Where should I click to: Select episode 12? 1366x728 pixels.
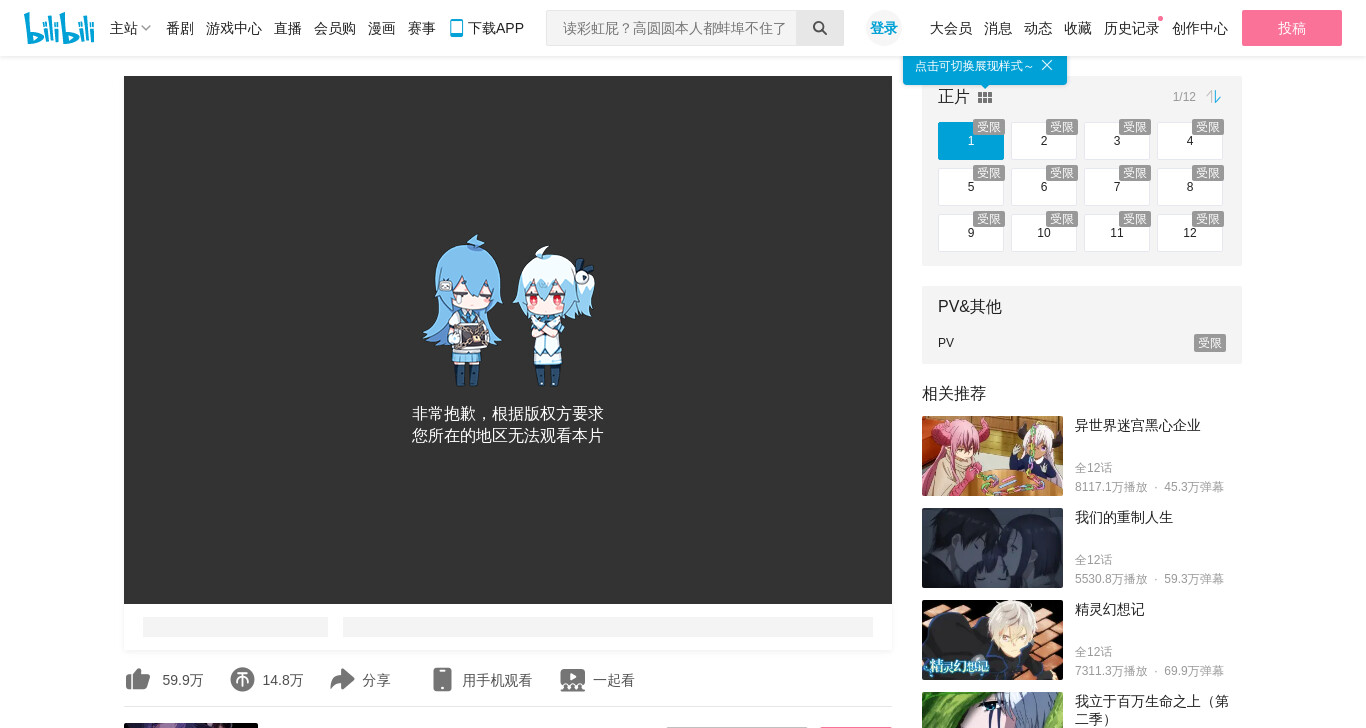[x=1190, y=233]
